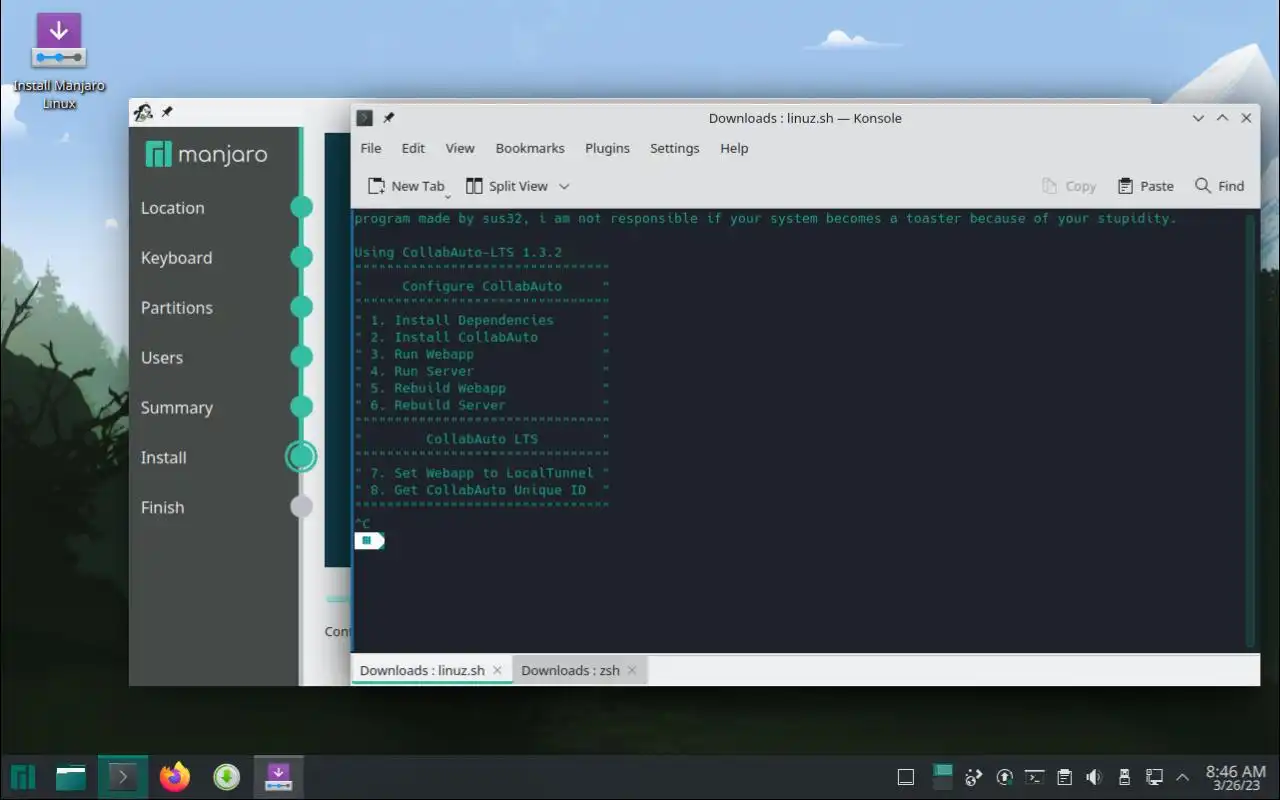Click the virtual desktop pager
This screenshot has height=800, width=1280.
point(942,777)
